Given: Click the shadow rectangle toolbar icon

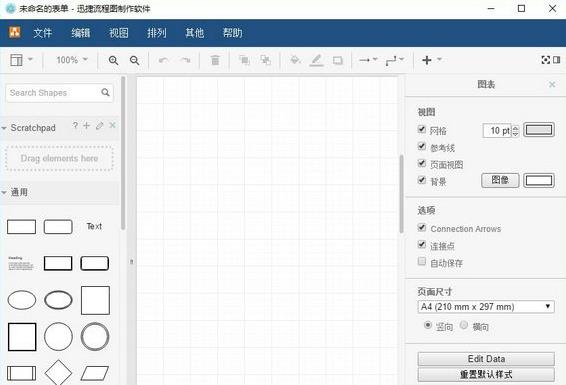Looking at the screenshot, I should point(338,60).
